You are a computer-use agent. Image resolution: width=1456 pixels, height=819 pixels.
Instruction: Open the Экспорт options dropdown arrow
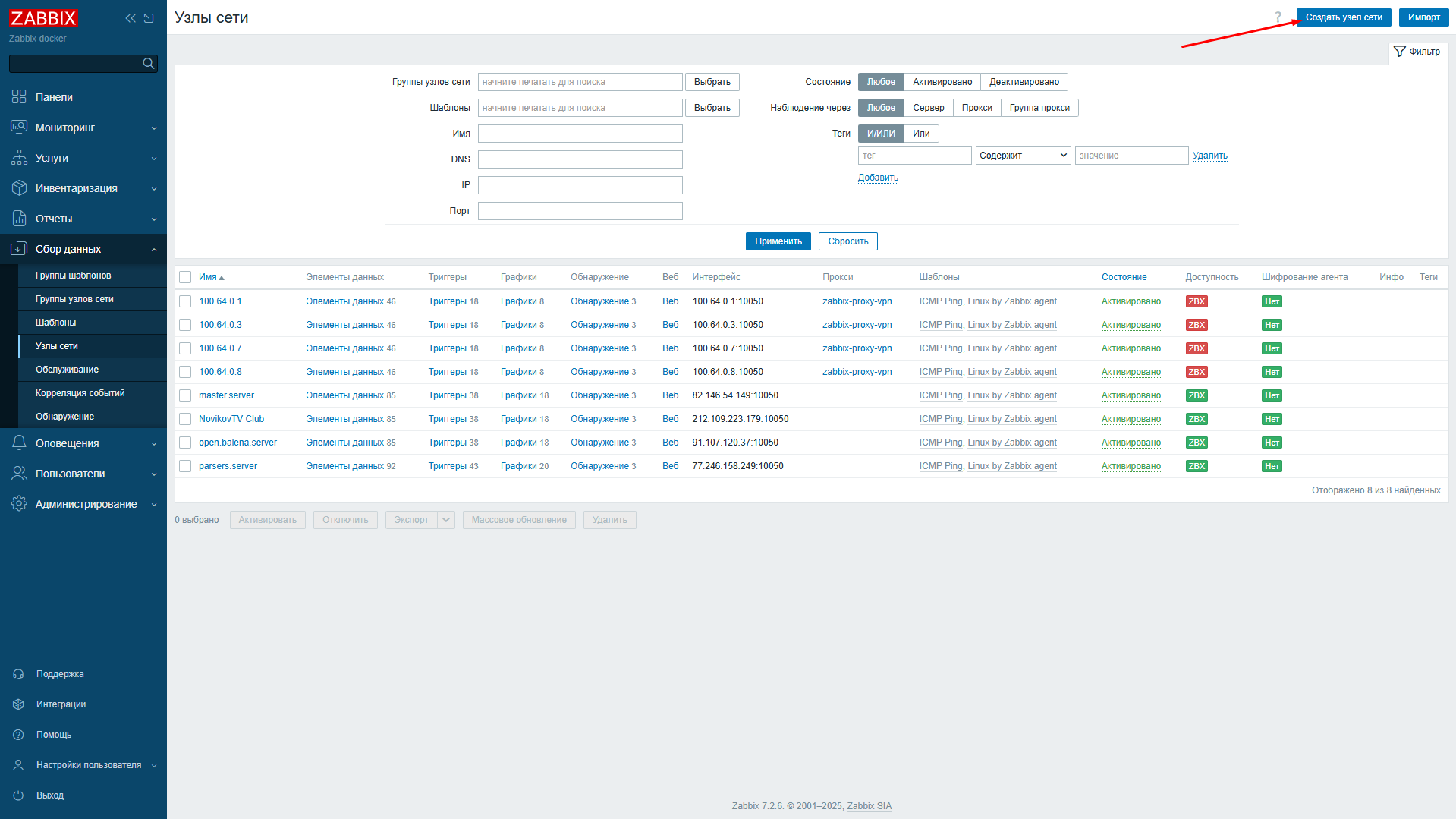click(445, 519)
